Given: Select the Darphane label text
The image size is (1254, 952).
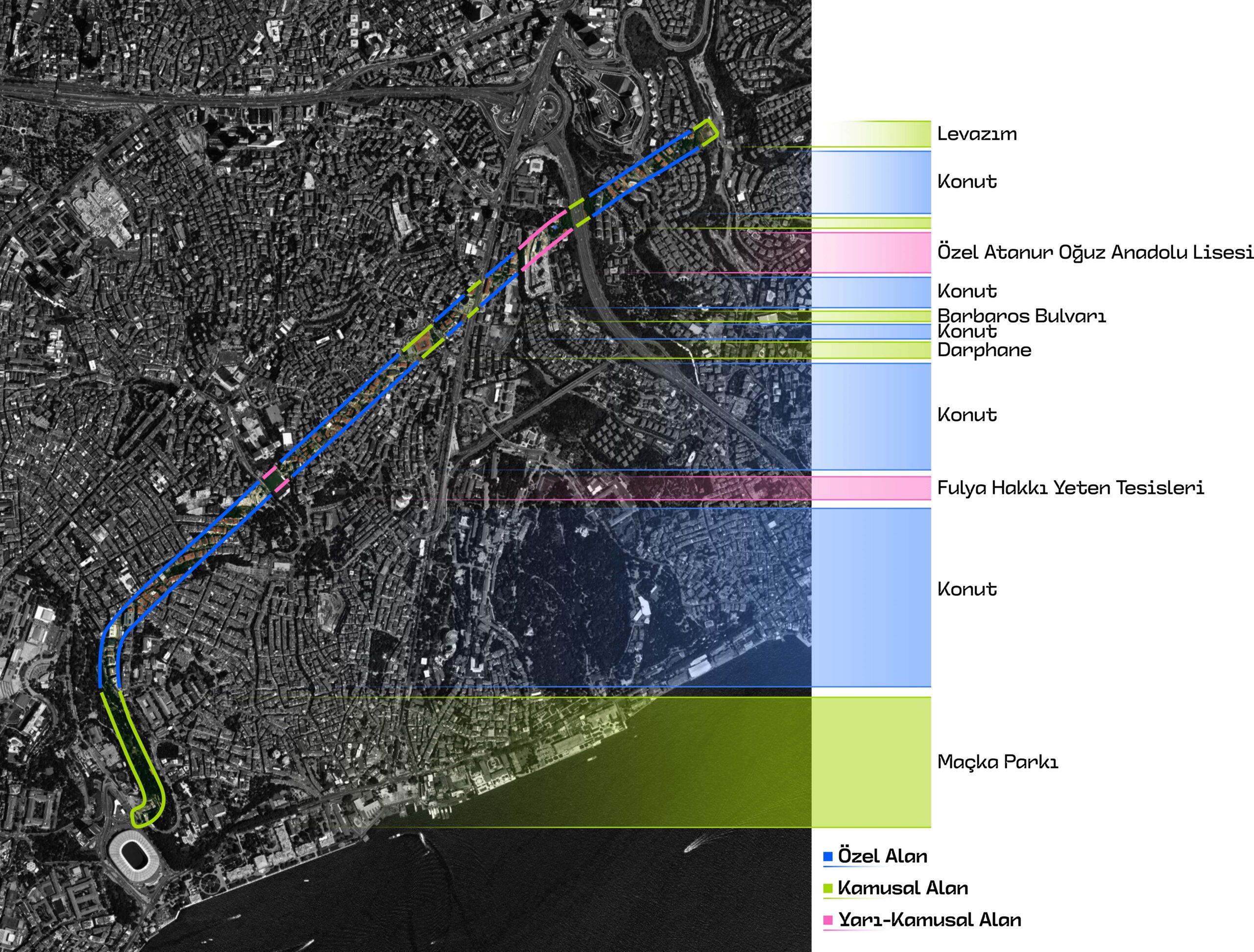Looking at the screenshot, I should tap(984, 350).
